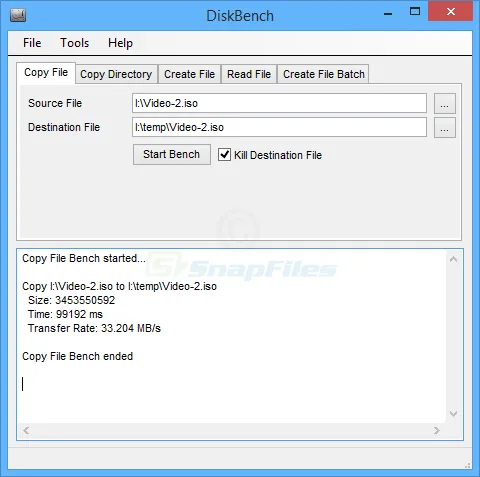Click the log scroll right arrow
This screenshot has height=477, width=480.
[x=437, y=430]
